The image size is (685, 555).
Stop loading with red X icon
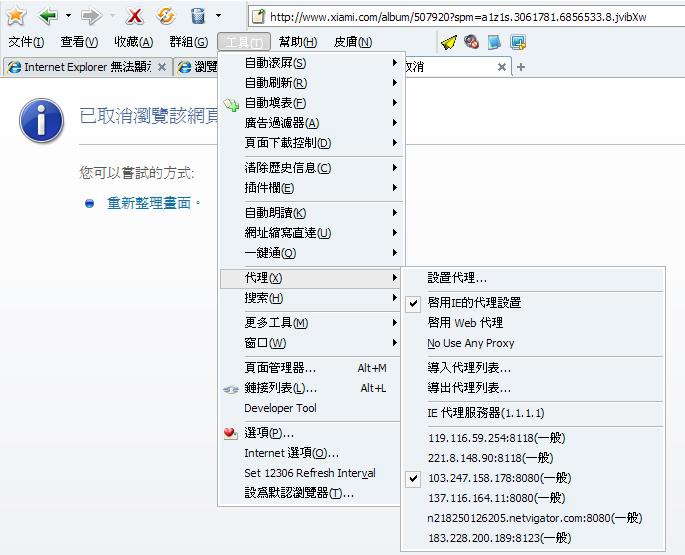pyautogui.click(x=135, y=16)
